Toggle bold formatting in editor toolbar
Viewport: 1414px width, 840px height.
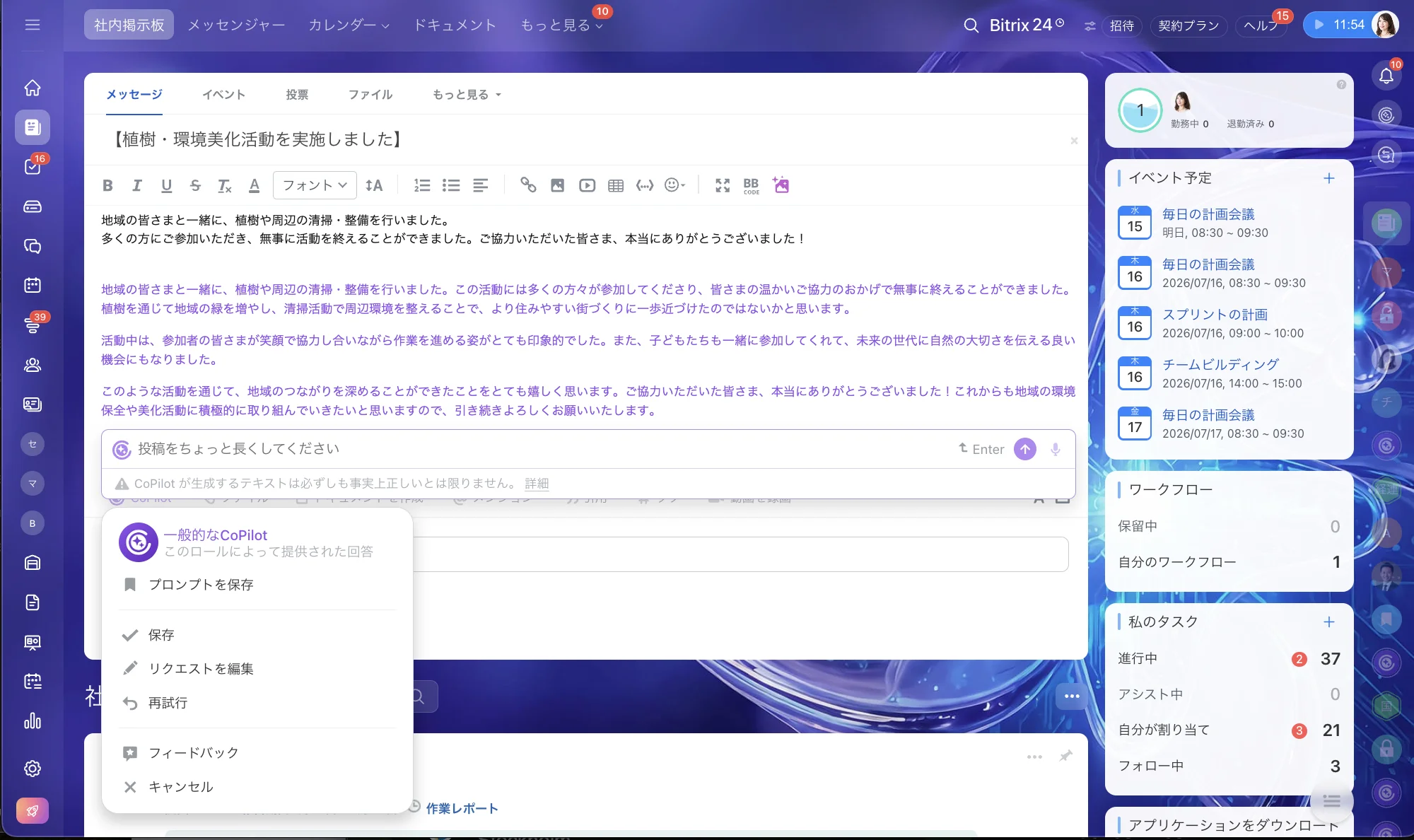[x=107, y=185]
